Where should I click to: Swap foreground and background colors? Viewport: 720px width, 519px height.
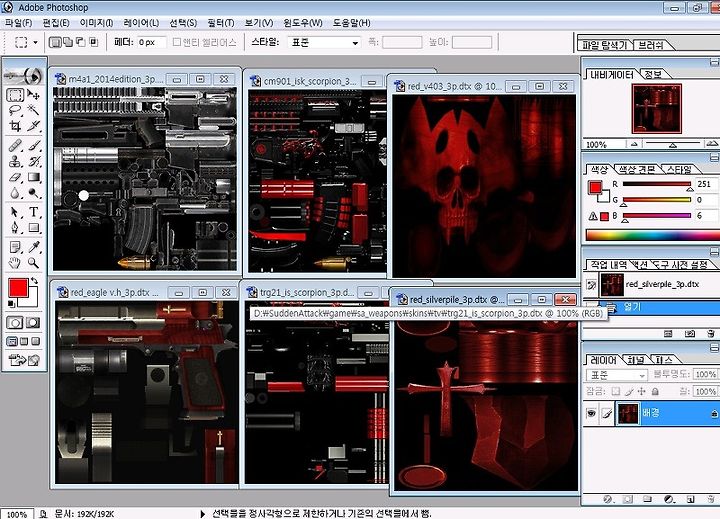click(x=34, y=281)
